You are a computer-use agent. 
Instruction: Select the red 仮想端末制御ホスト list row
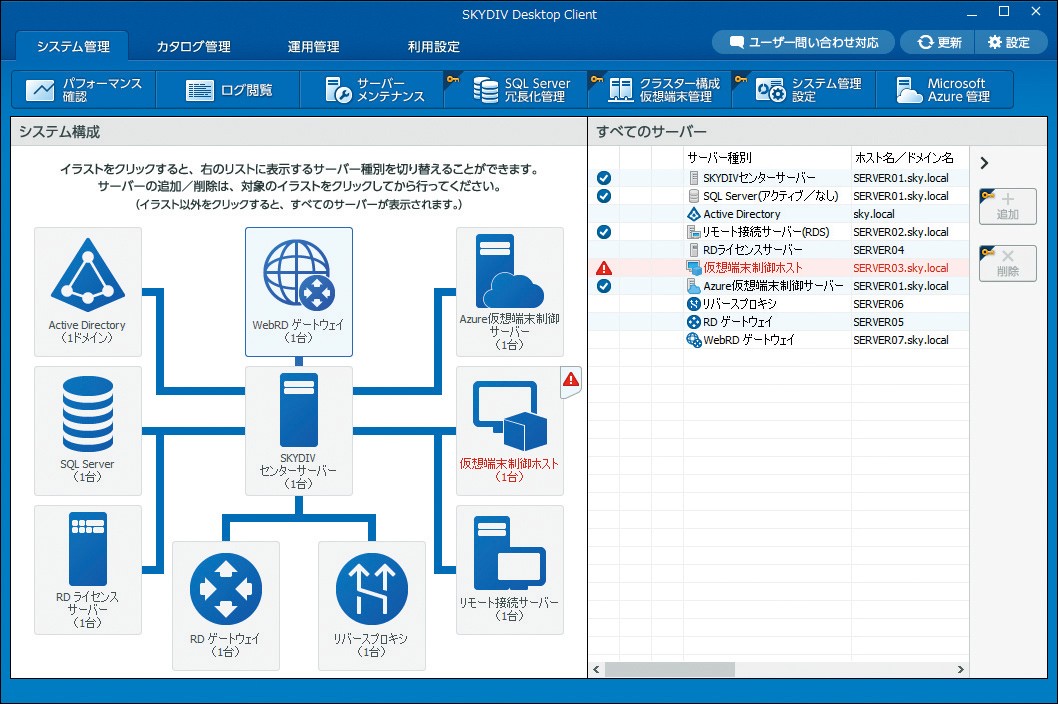[x=779, y=268]
